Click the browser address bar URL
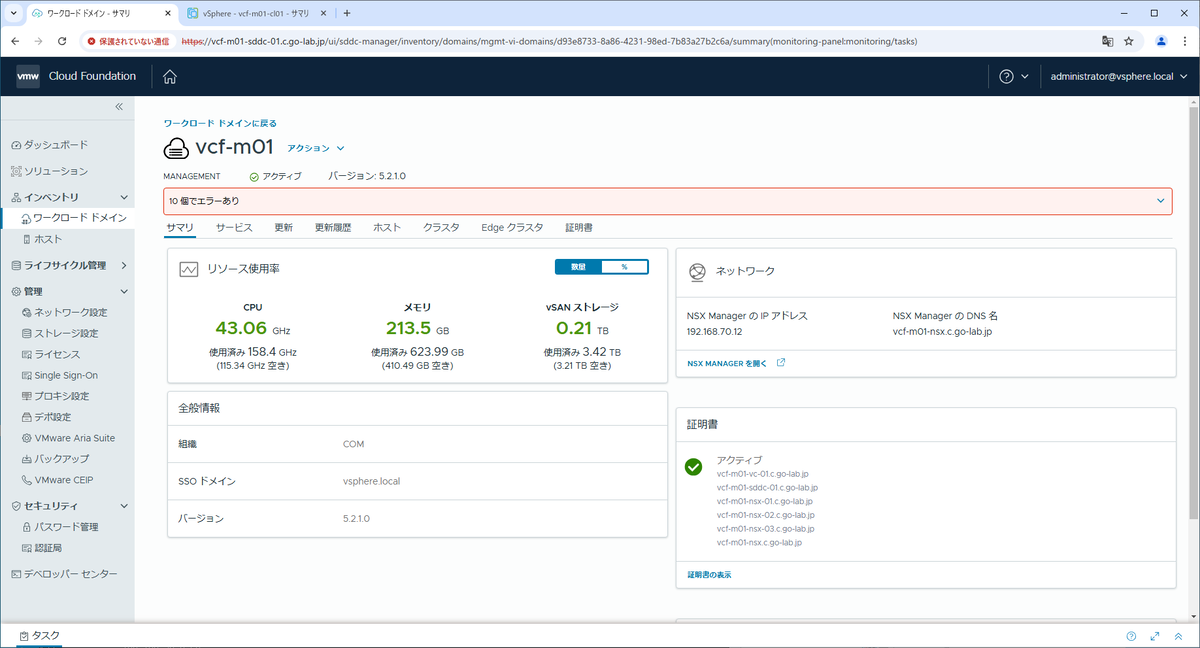This screenshot has height=648, width=1200. point(549,41)
